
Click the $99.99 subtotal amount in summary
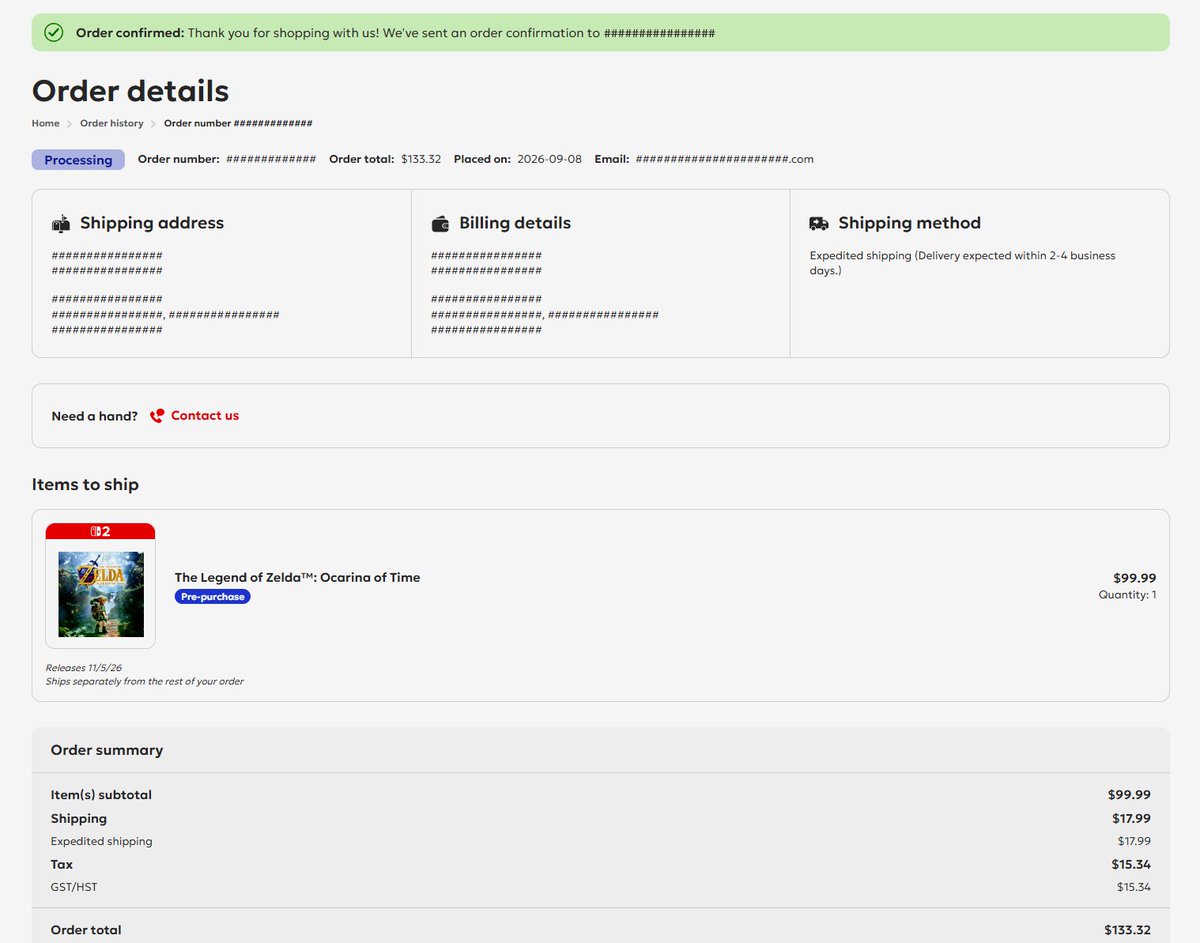(x=1129, y=795)
